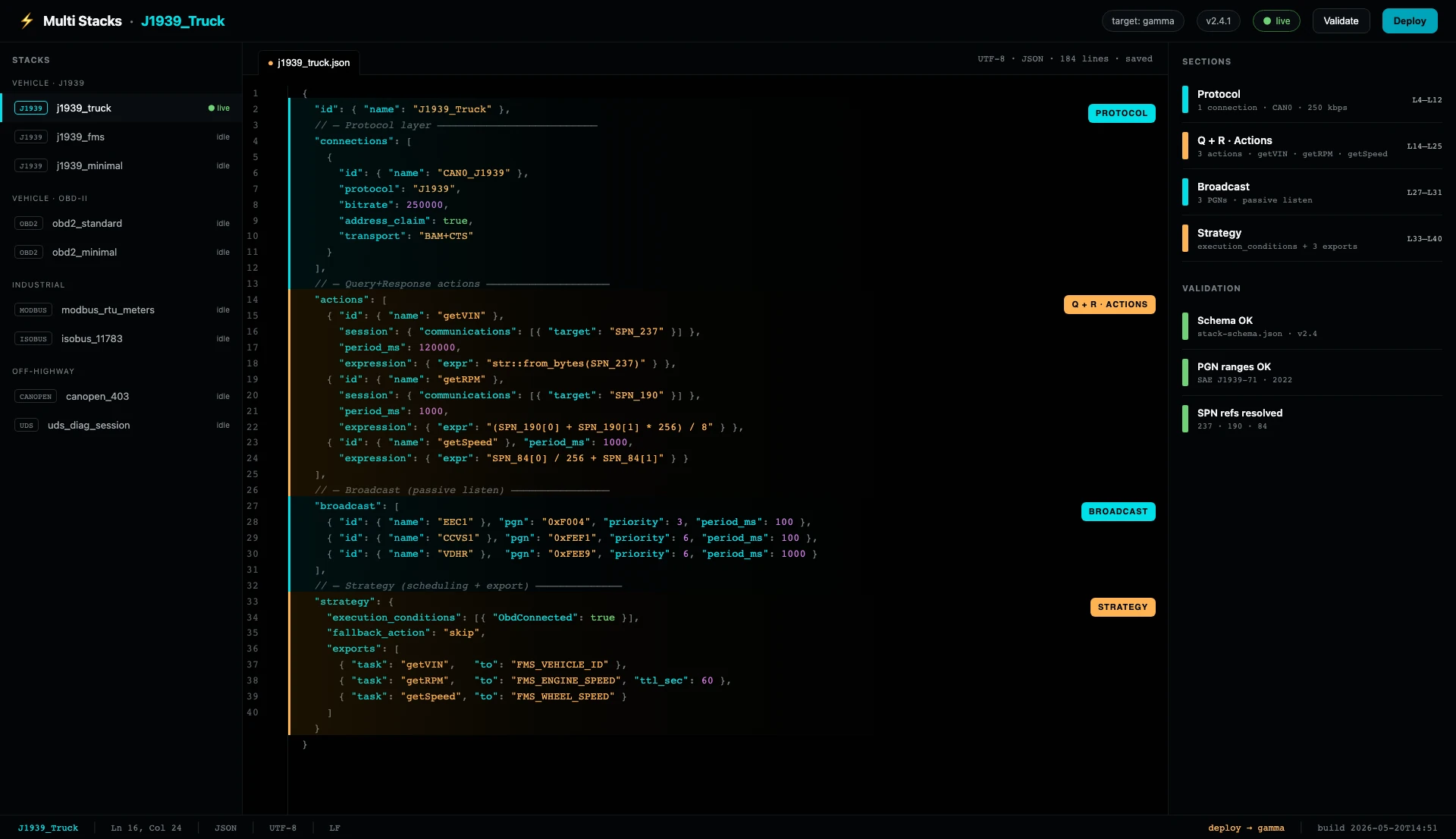Select the canopen_403 stack
Image resolution: width=1456 pixels, height=839 pixels.
tap(121, 396)
